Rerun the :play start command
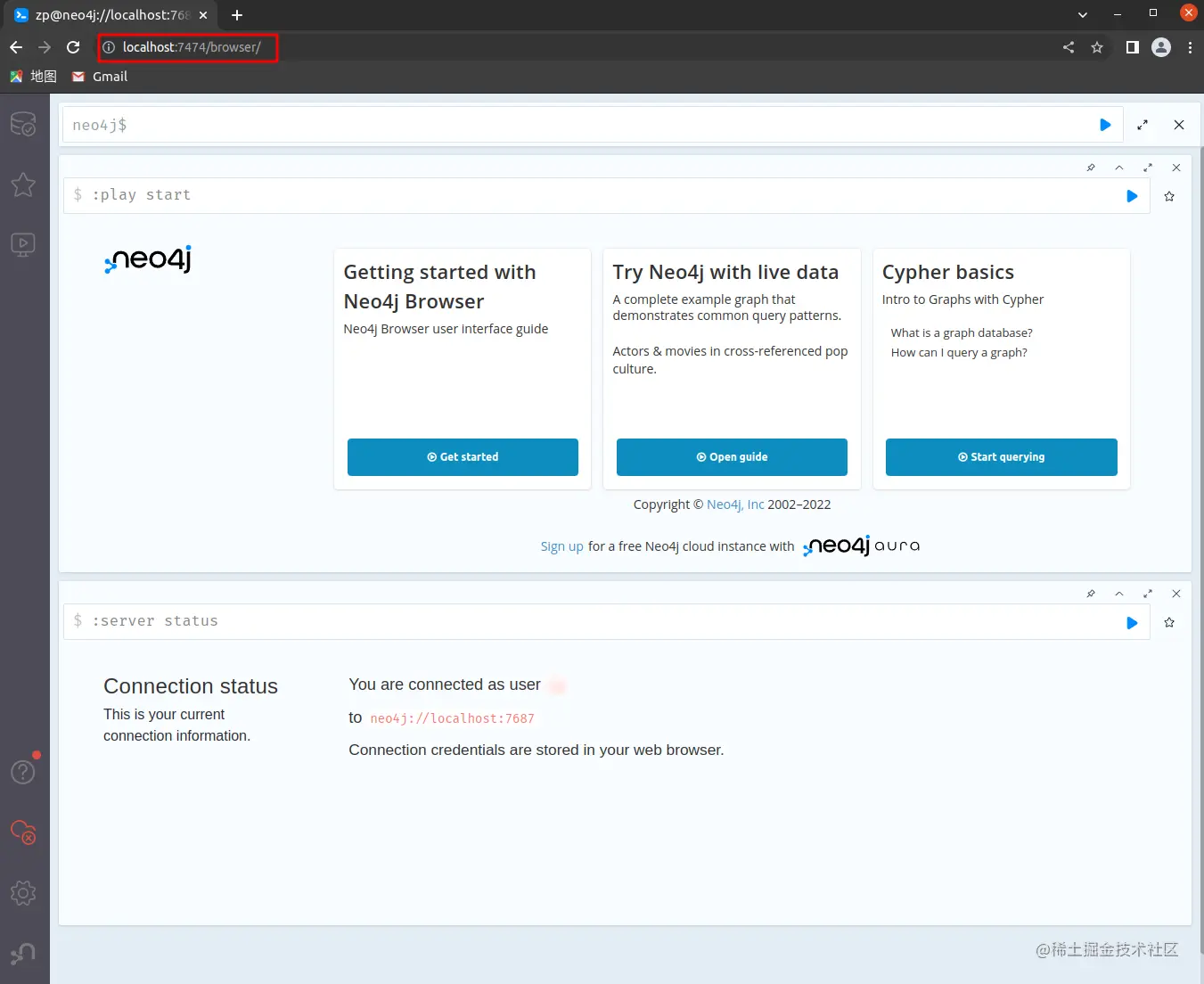This screenshot has height=984, width=1204. tap(1132, 196)
